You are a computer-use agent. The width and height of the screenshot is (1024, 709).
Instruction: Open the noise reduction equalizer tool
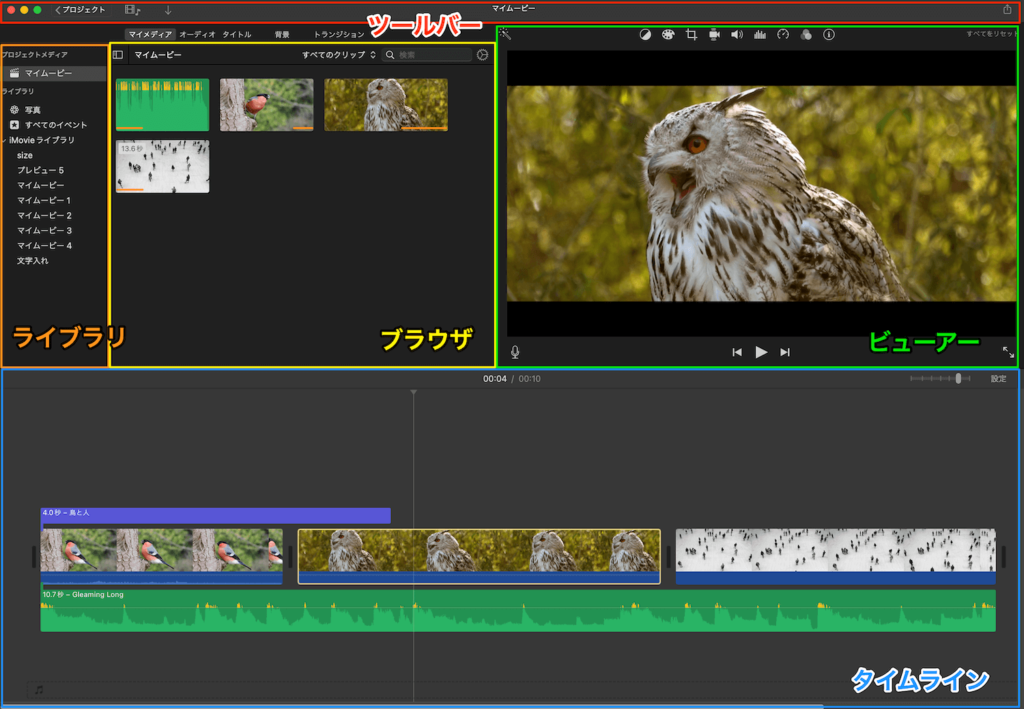[x=759, y=34]
